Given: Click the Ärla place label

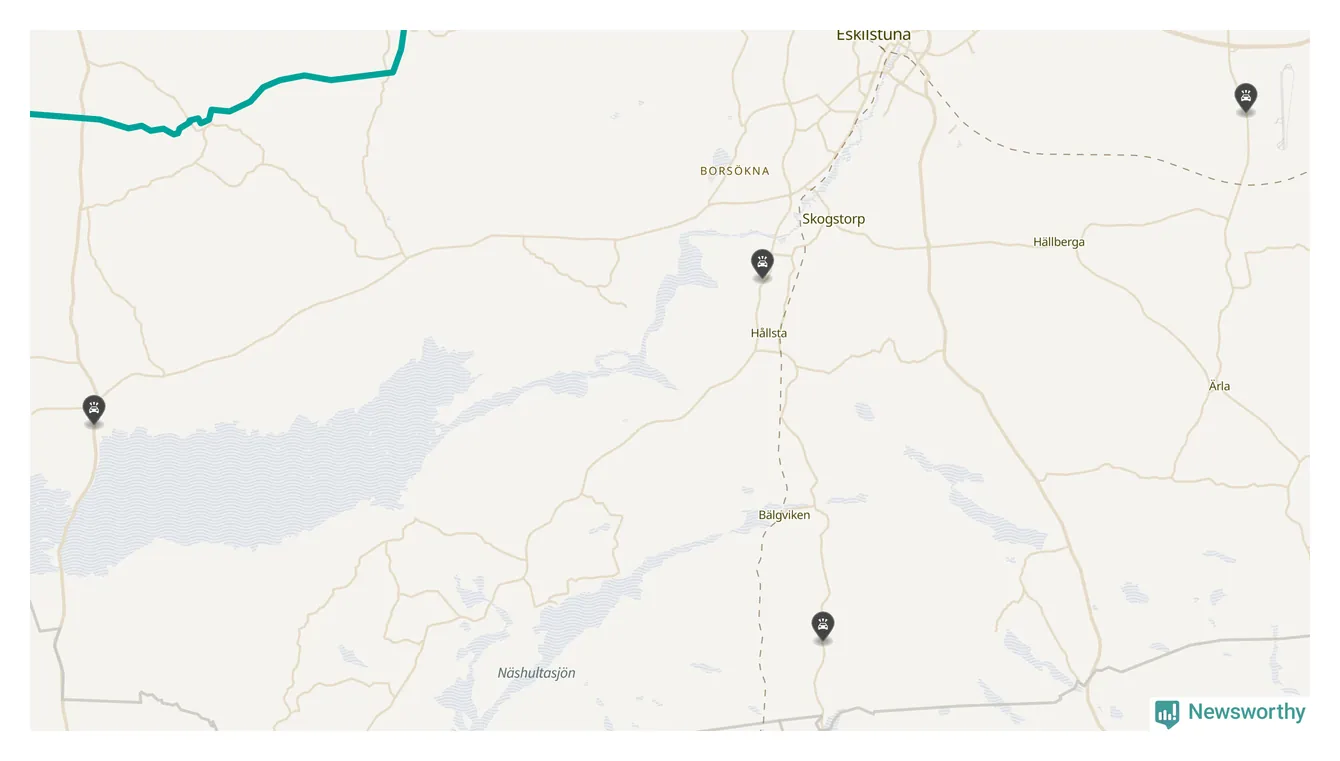Looking at the screenshot, I should [1219, 386].
